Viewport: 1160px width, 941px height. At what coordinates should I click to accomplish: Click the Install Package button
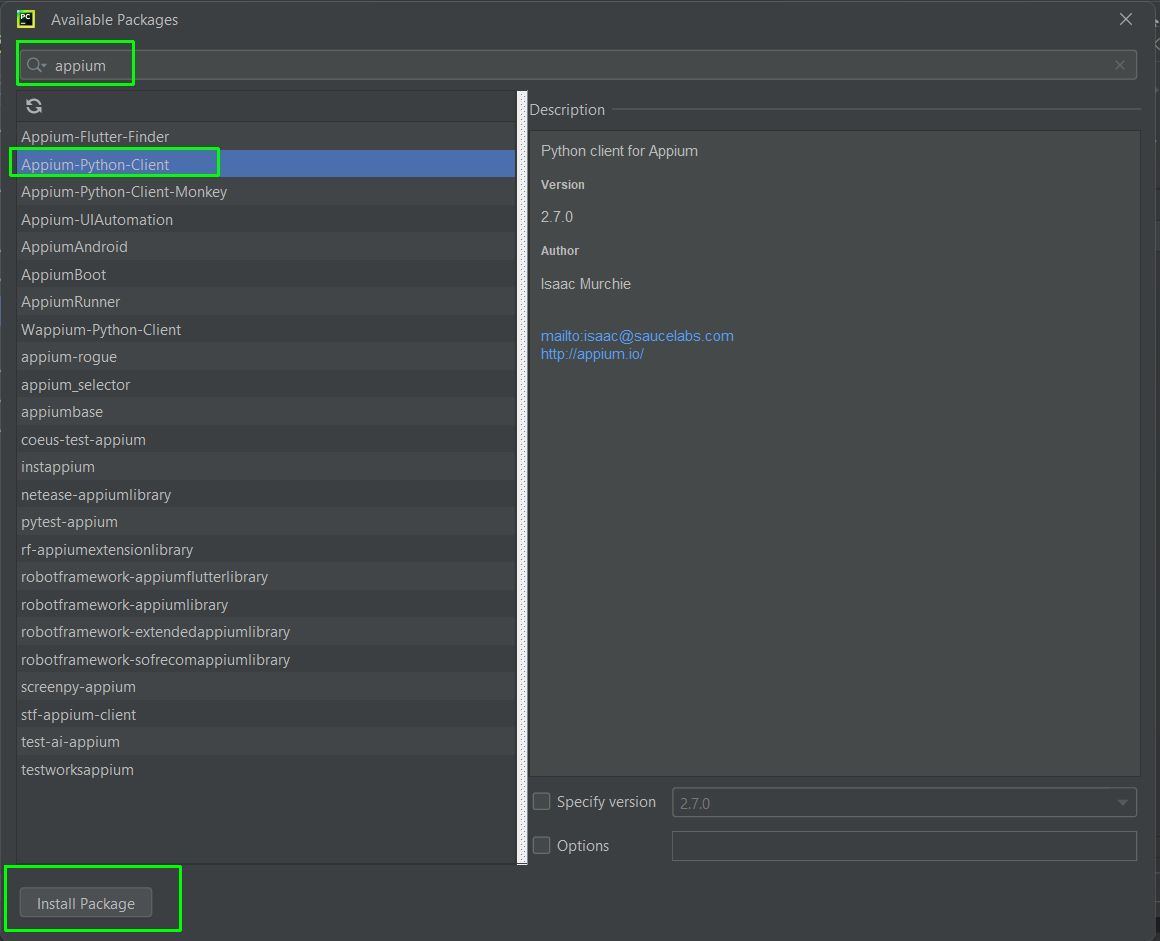coord(86,903)
